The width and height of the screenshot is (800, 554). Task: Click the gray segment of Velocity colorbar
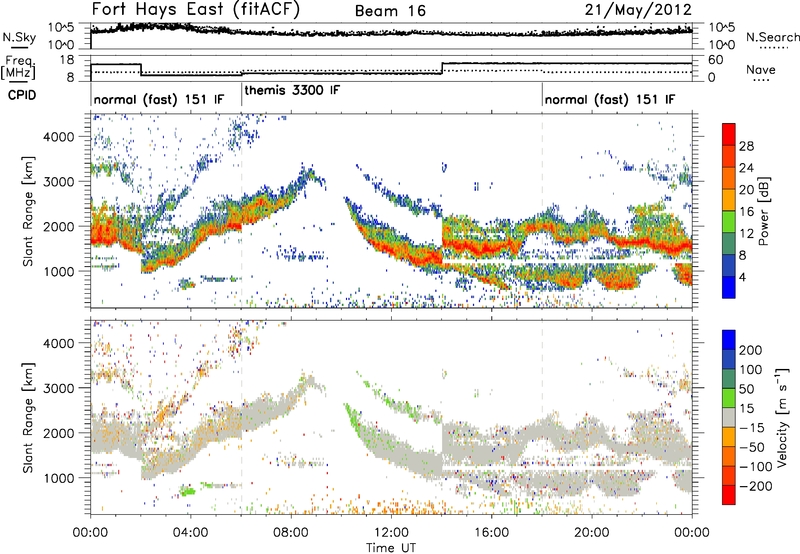[x=731, y=412]
